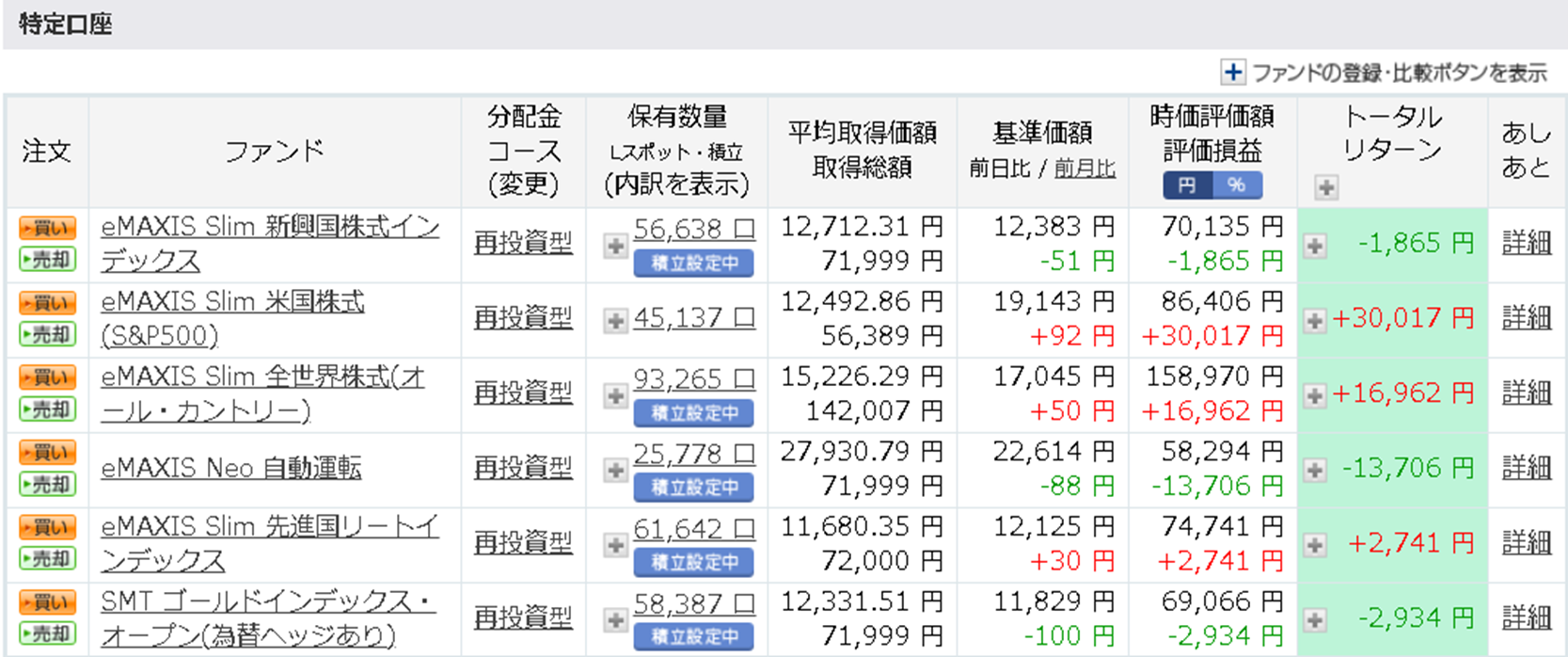1568x657 pixels.
Task: Open the 61,642 口 holding quantity link
Action: [x=693, y=529]
